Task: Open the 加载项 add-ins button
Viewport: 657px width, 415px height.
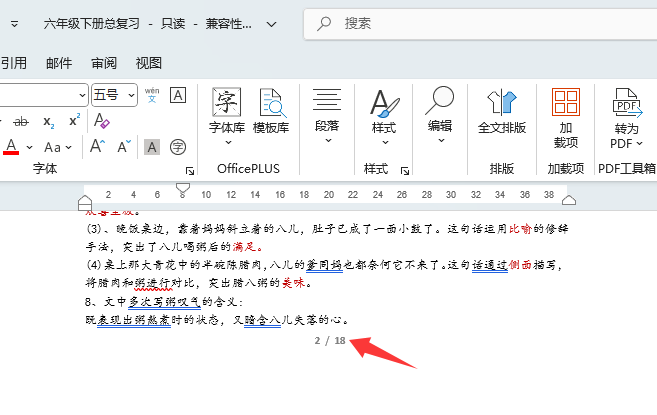Action: (566, 118)
